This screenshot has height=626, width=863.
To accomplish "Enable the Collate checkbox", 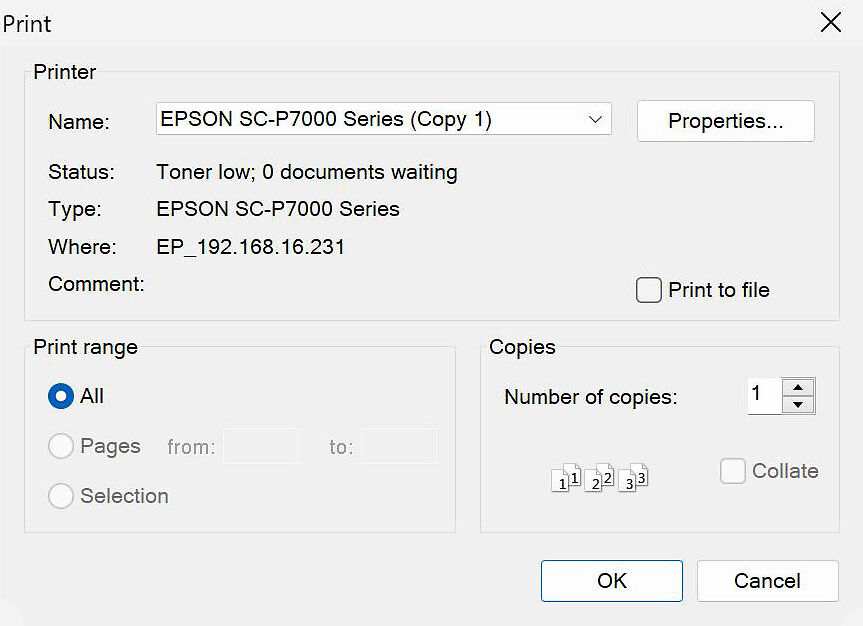I will pos(734,470).
